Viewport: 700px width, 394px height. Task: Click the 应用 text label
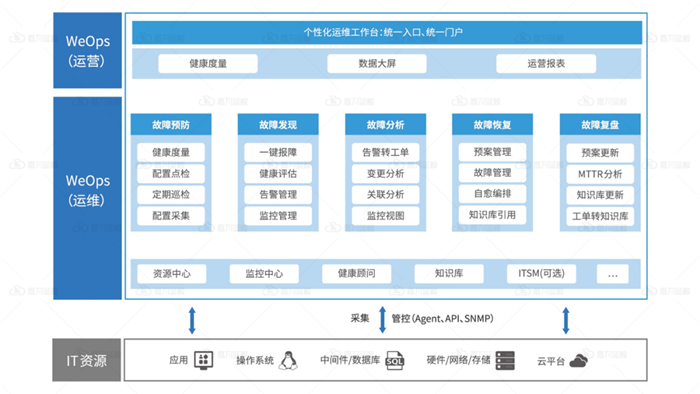point(179,360)
